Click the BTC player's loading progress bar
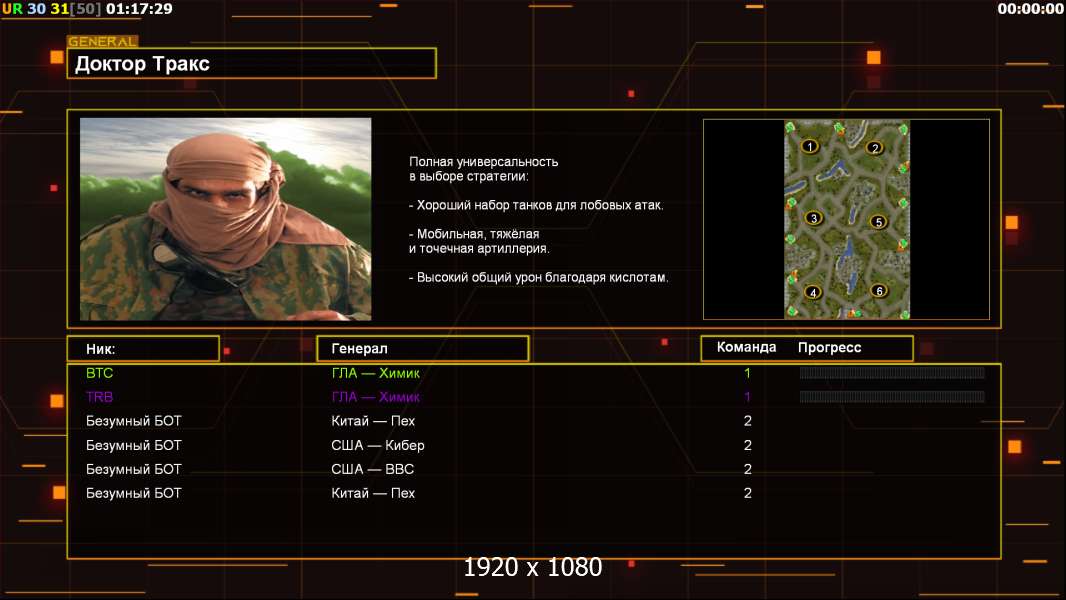 click(x=892, y=372)
